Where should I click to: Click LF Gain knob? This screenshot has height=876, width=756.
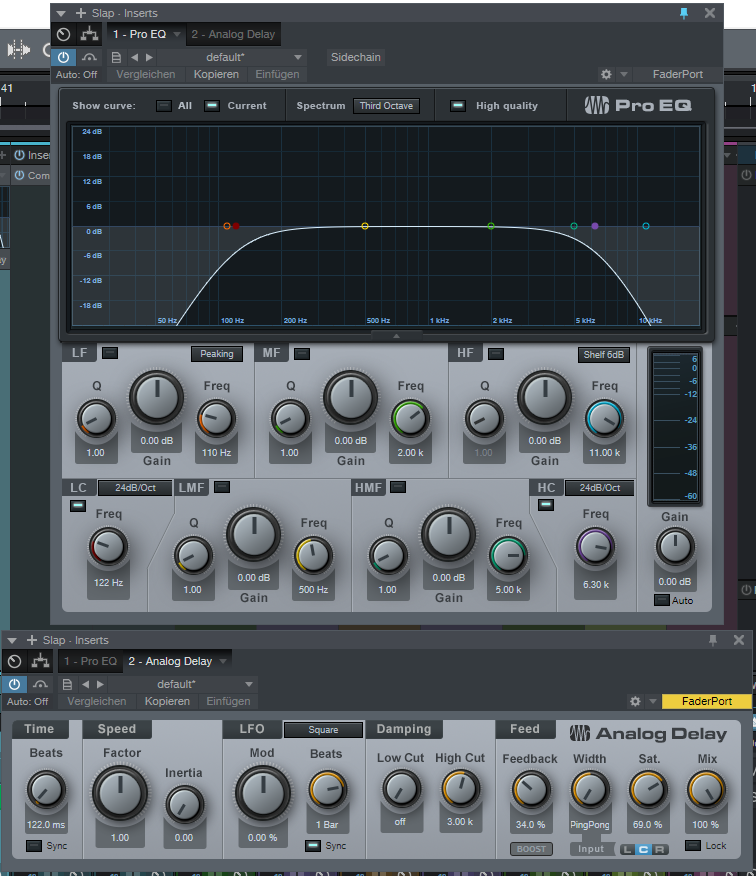(x=157, y=398)
